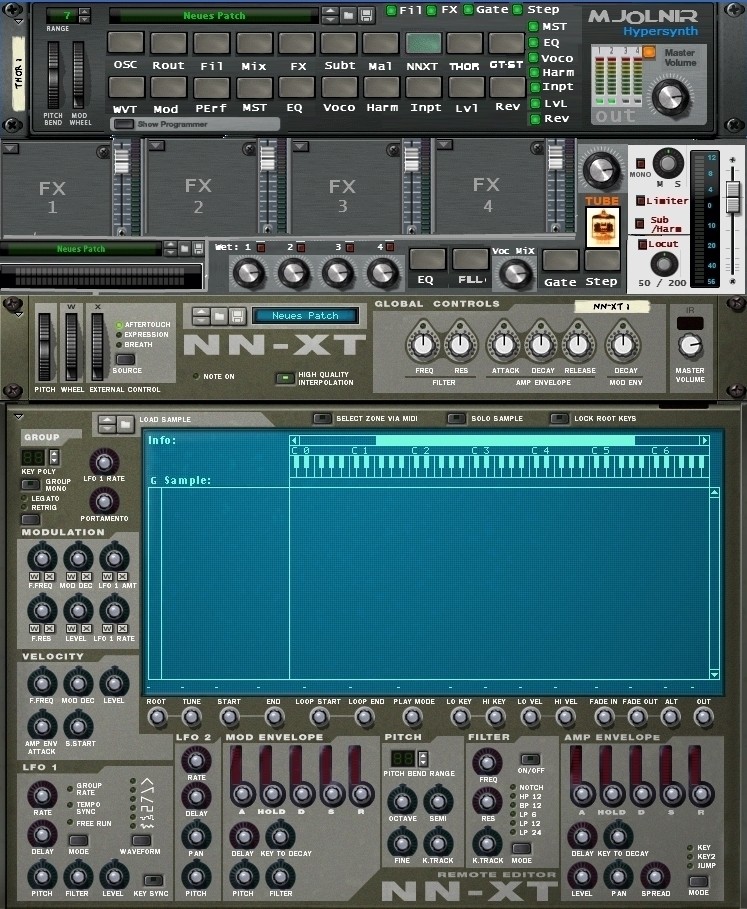Screen dimensions: 747x909
Task: Click Amp Envelope MODE button
Action: [698, 880]
